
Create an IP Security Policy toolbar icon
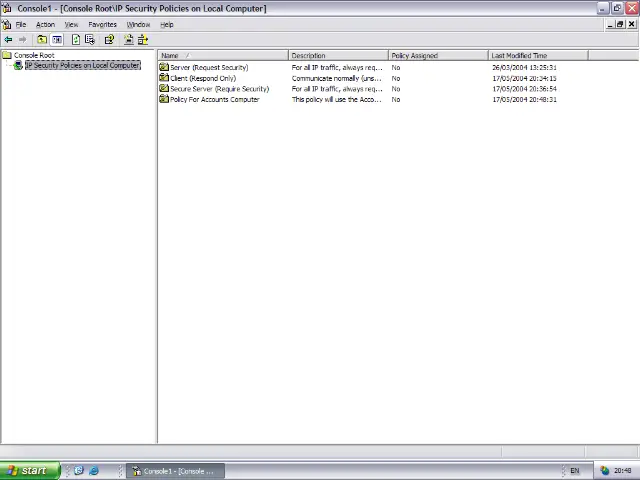coord(129,40)
